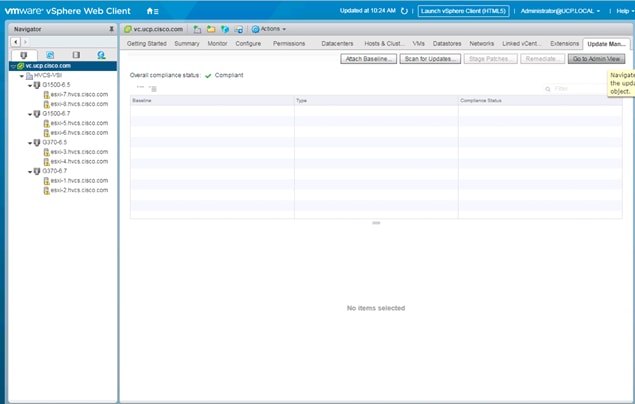The image size is (635, 404).
Task: Click the vCenter icon in the title bar
Action: pos(128,29)
